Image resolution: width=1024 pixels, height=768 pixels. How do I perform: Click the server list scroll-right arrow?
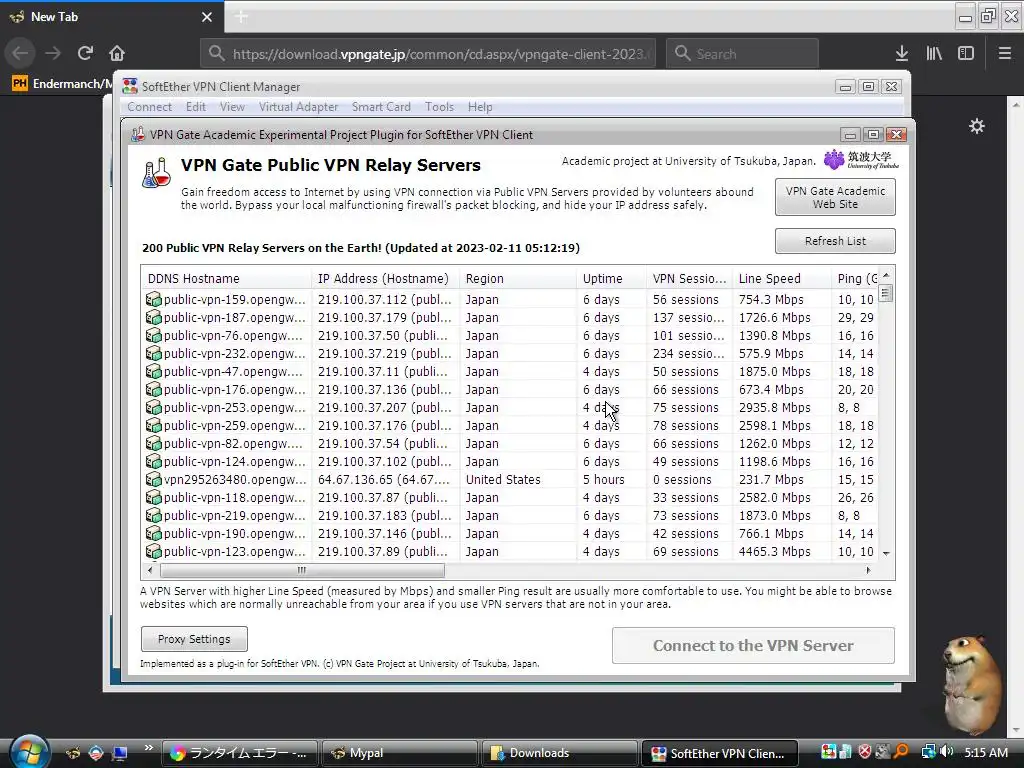868,570
